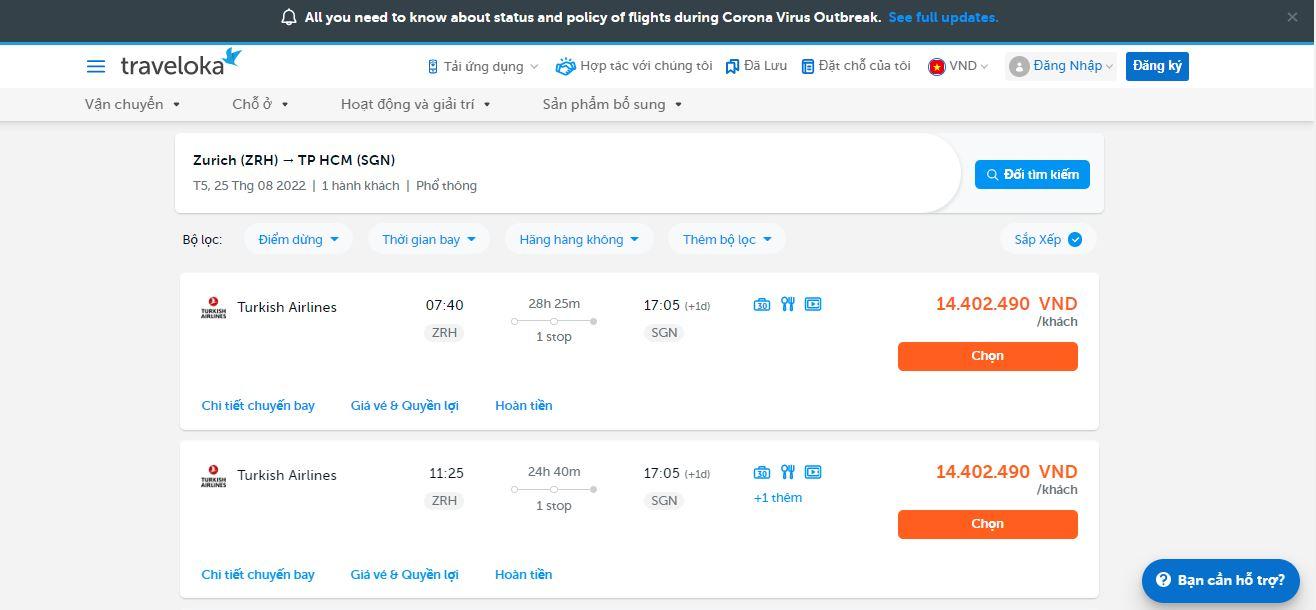Expand the Thời gian bay filter
1316x610 pixels.
429,239
